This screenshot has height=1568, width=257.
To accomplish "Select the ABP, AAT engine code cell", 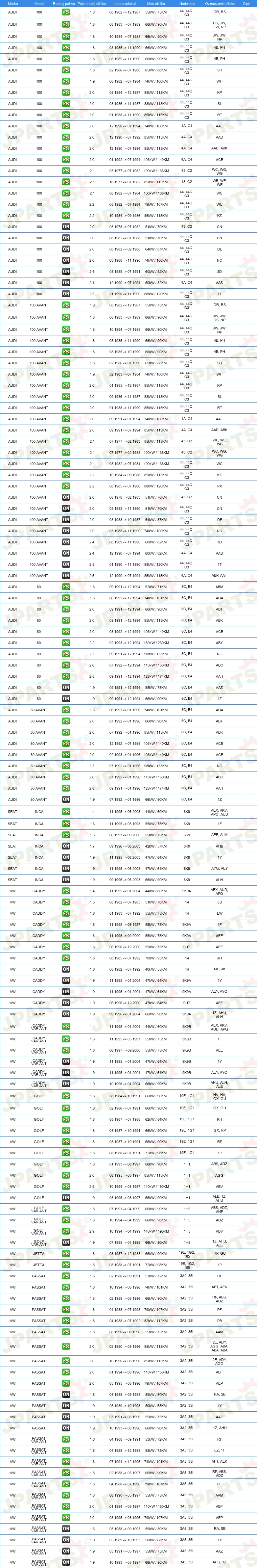I will point(219,575).
